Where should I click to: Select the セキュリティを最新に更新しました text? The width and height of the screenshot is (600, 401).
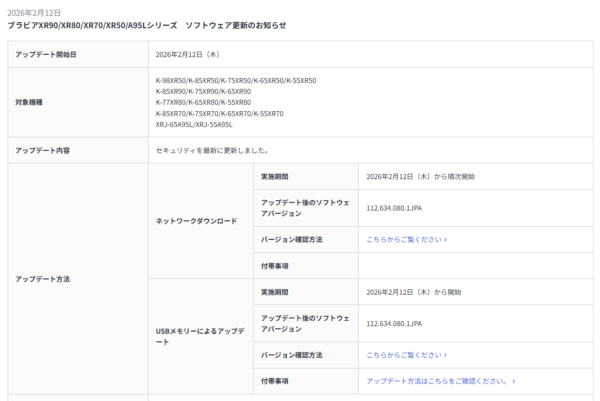click(x=212, y=150)
